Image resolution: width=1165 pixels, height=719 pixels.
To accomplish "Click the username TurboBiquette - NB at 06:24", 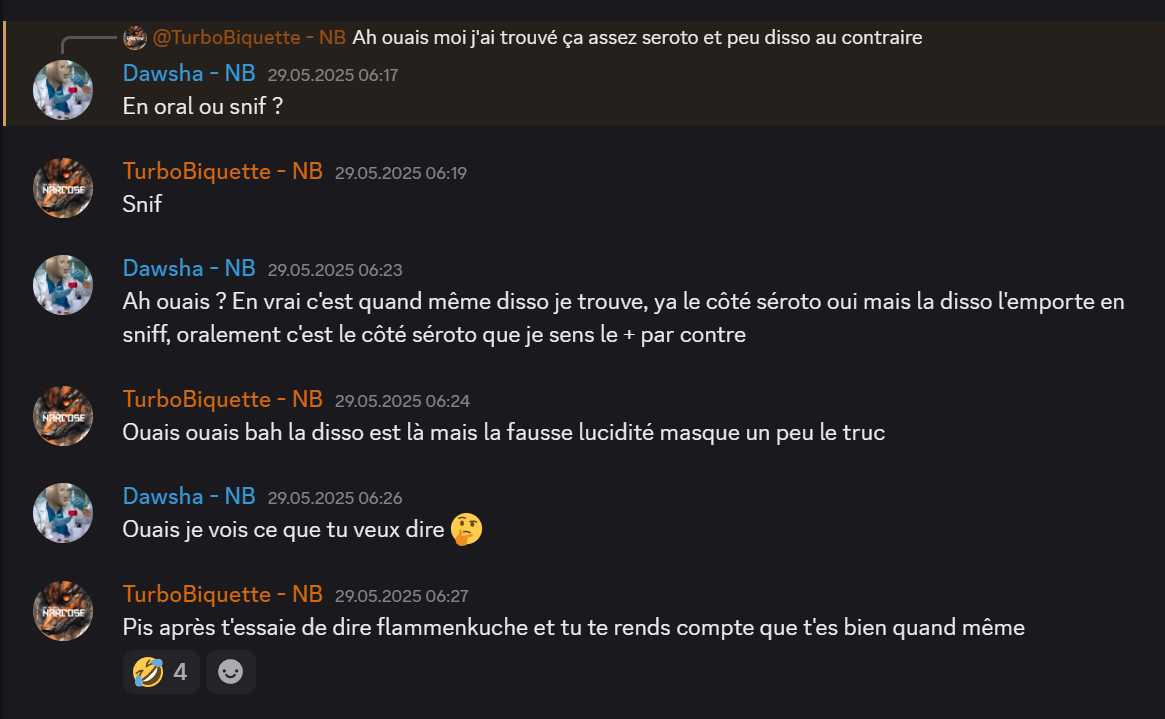I will (x=222, y=400).
